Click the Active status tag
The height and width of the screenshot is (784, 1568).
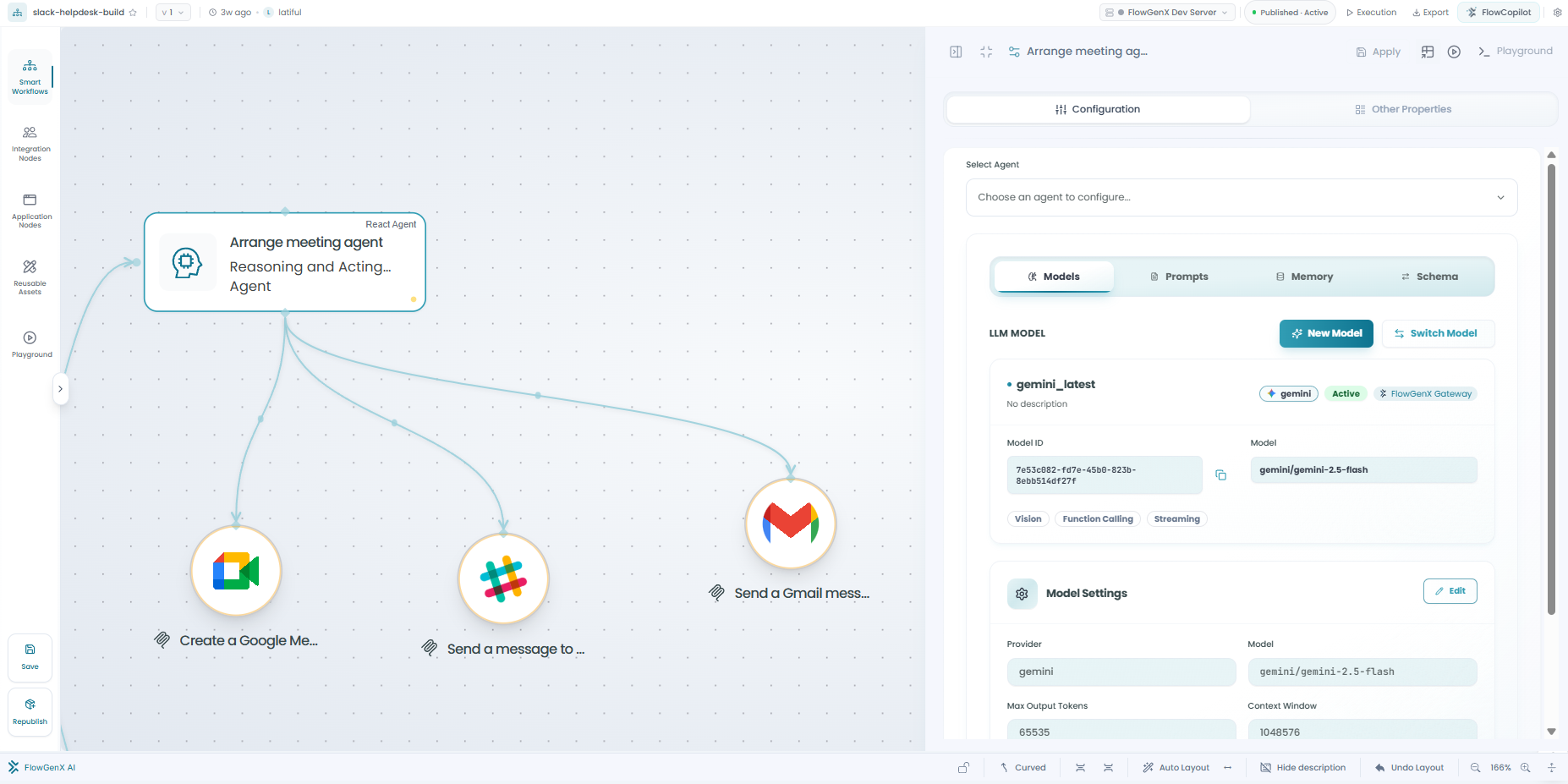[x=1346, y=393]
